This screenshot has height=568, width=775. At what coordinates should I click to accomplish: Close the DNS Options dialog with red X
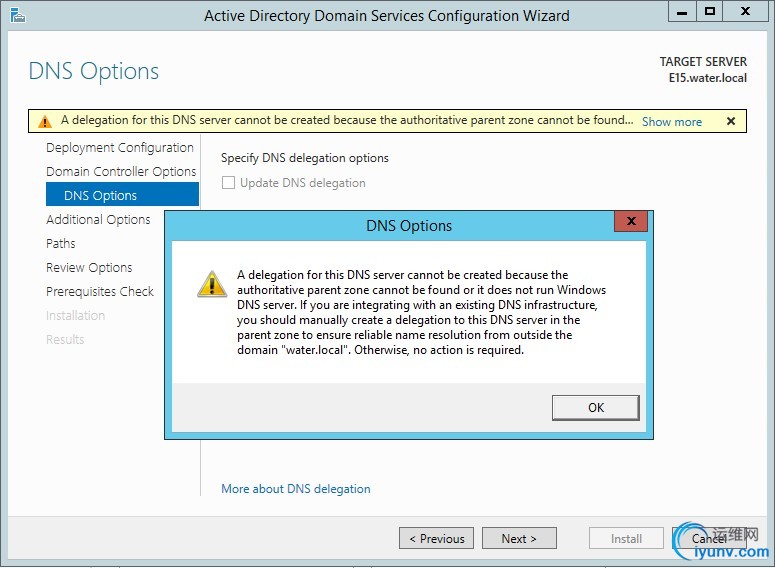click(x=631, y=221)
